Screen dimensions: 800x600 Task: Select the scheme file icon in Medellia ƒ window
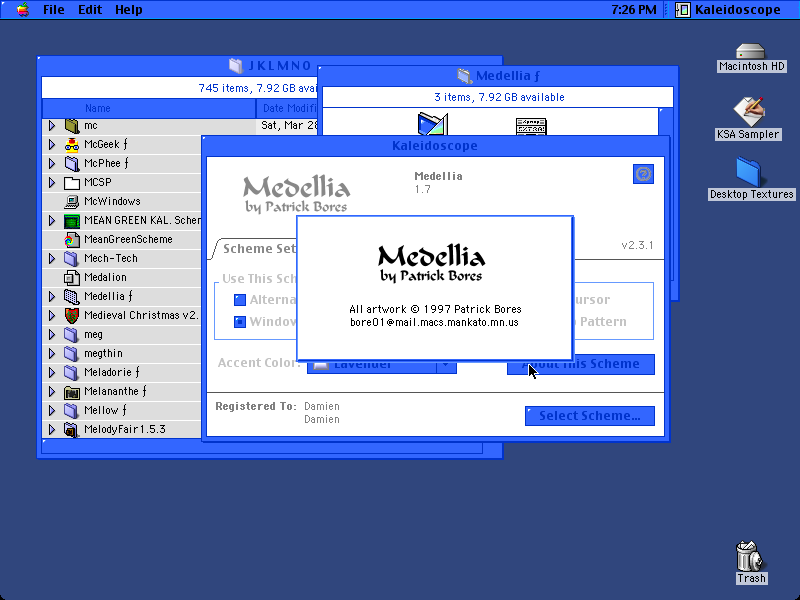433,123
